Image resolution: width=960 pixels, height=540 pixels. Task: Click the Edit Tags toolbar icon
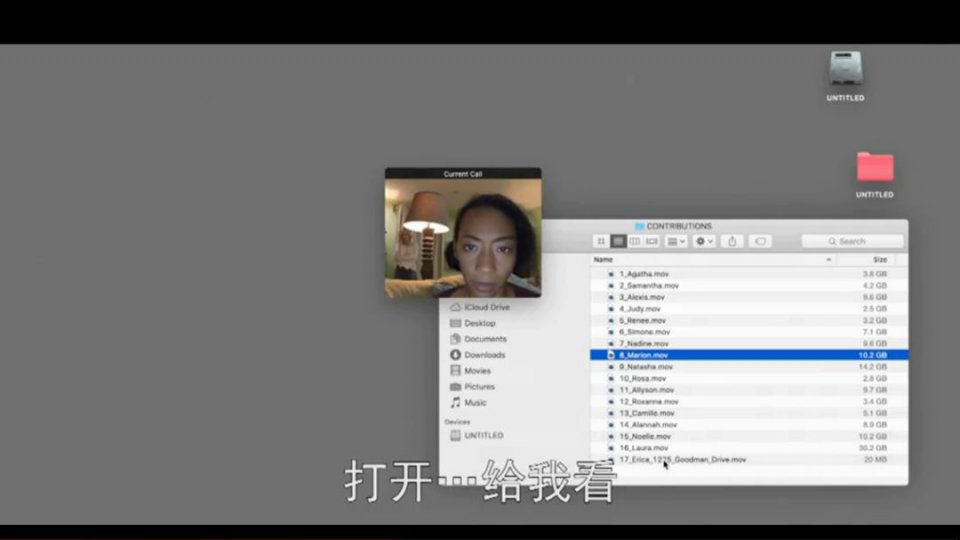760,241
